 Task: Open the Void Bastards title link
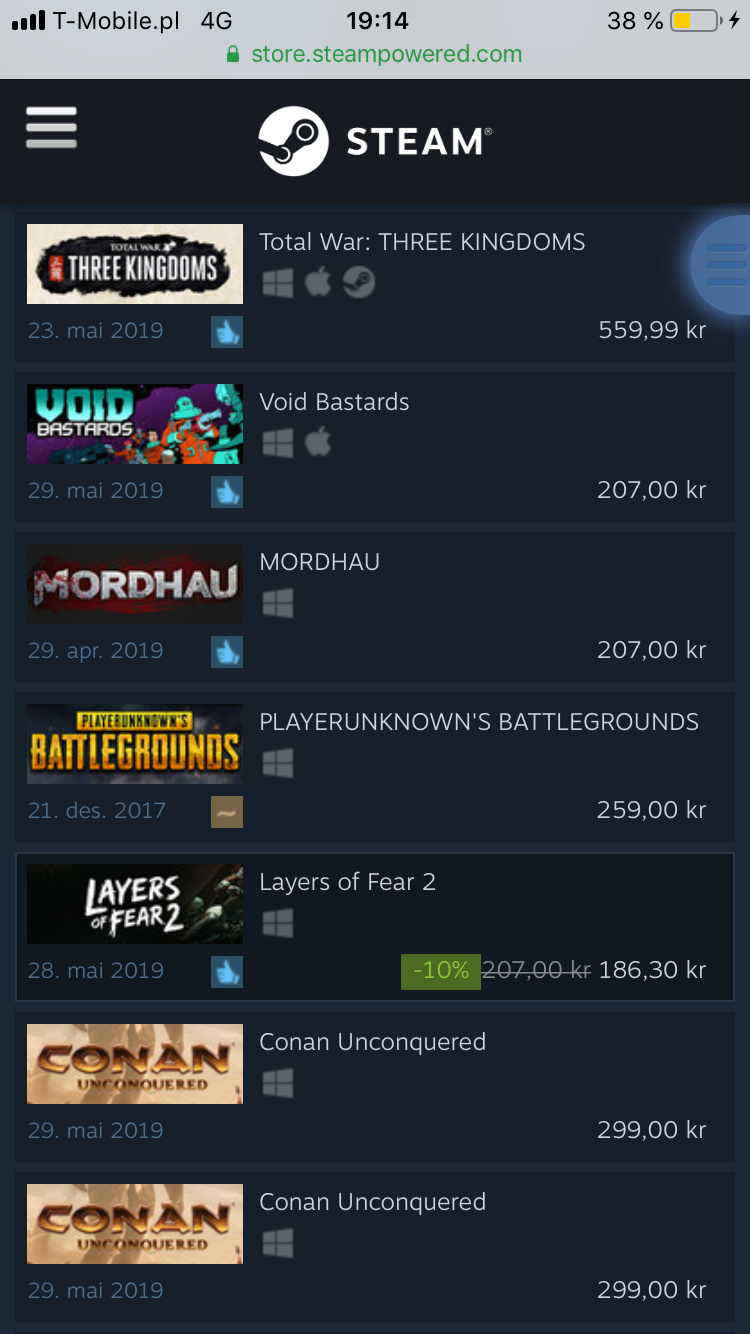click(x=334, y=402)
